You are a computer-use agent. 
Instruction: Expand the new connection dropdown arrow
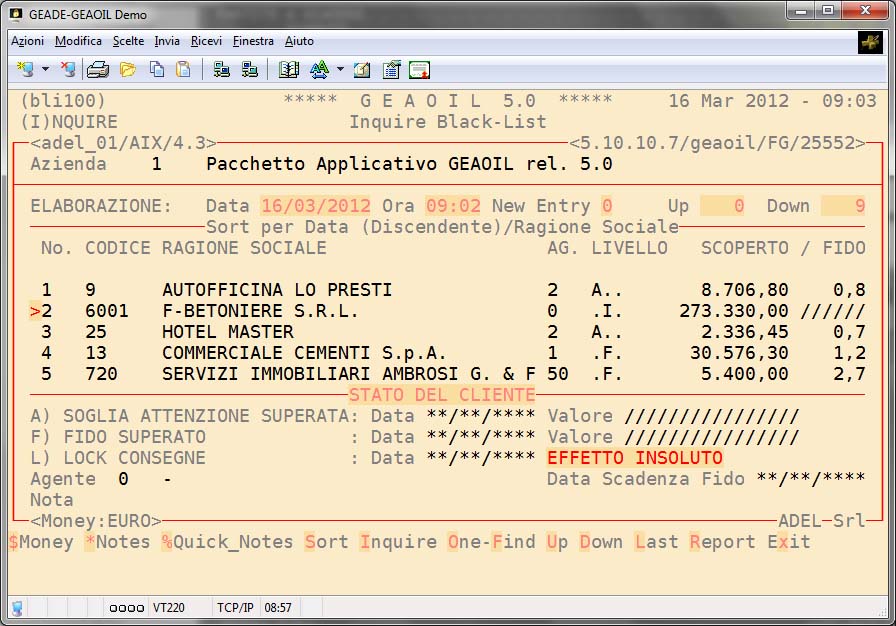[45, 69]
